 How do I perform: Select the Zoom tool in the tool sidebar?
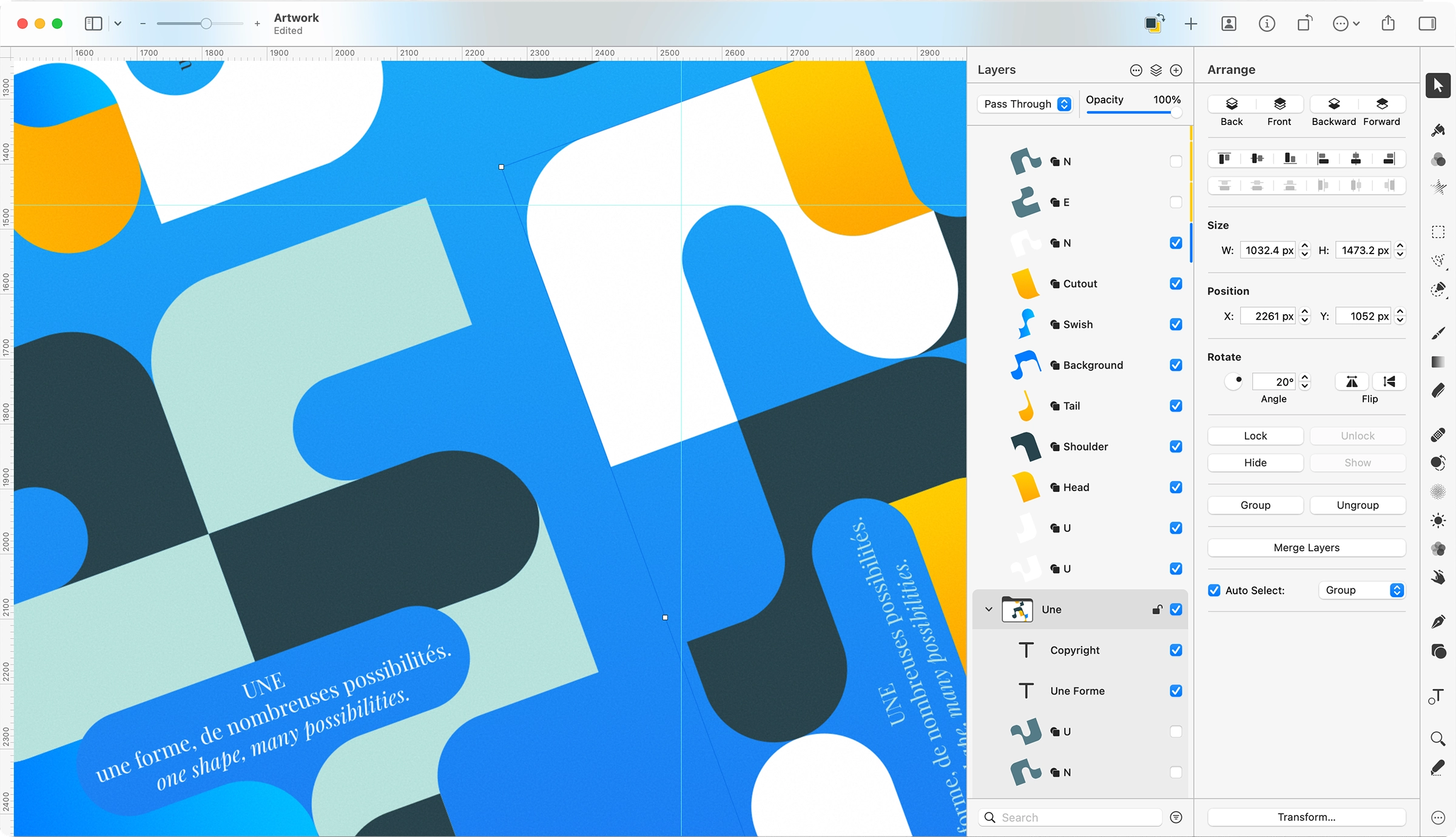[x=1438, y=738]
